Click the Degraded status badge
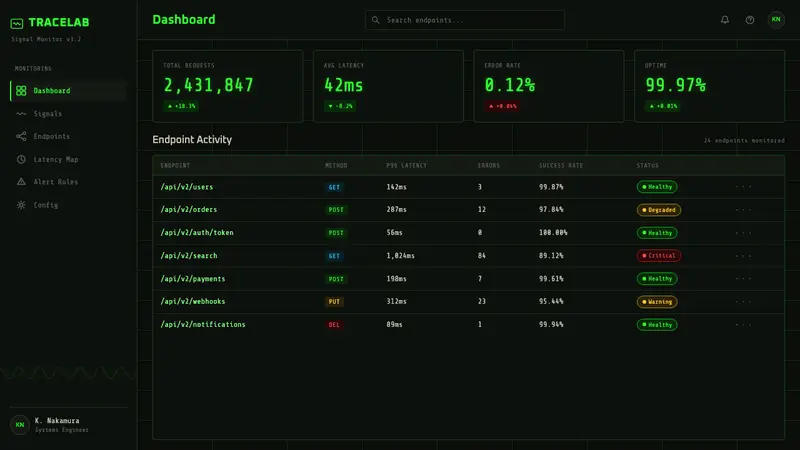 (x=659, y=210)
